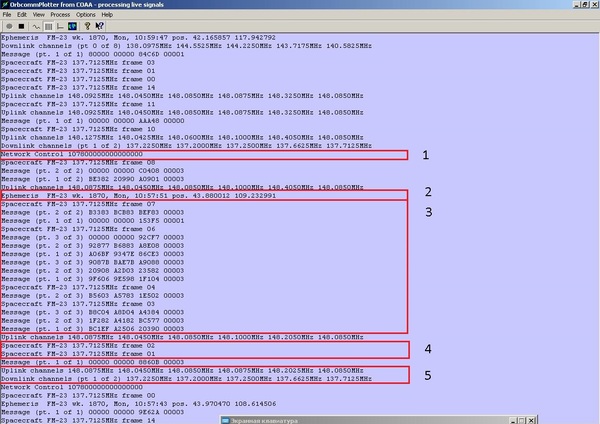Open the View menu

[x=37, y=15]
